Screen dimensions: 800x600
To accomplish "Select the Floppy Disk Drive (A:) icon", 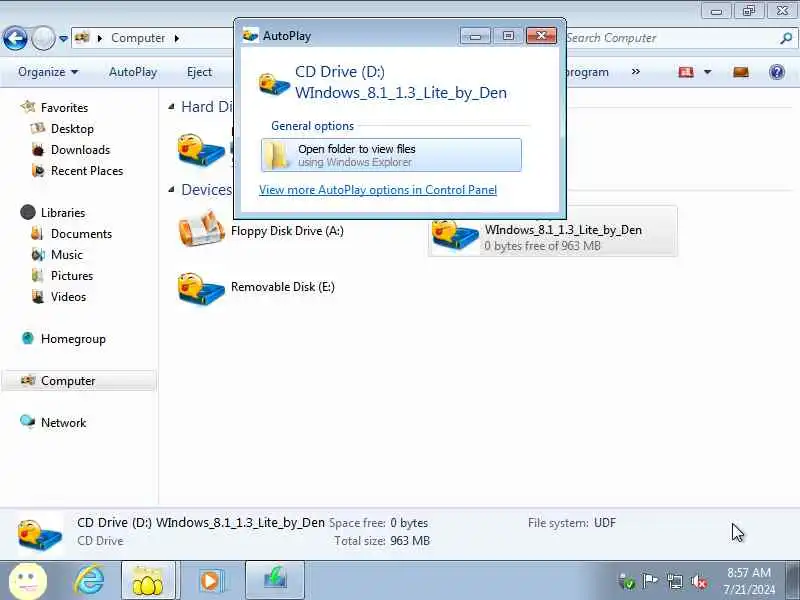I will coord(202,230).
